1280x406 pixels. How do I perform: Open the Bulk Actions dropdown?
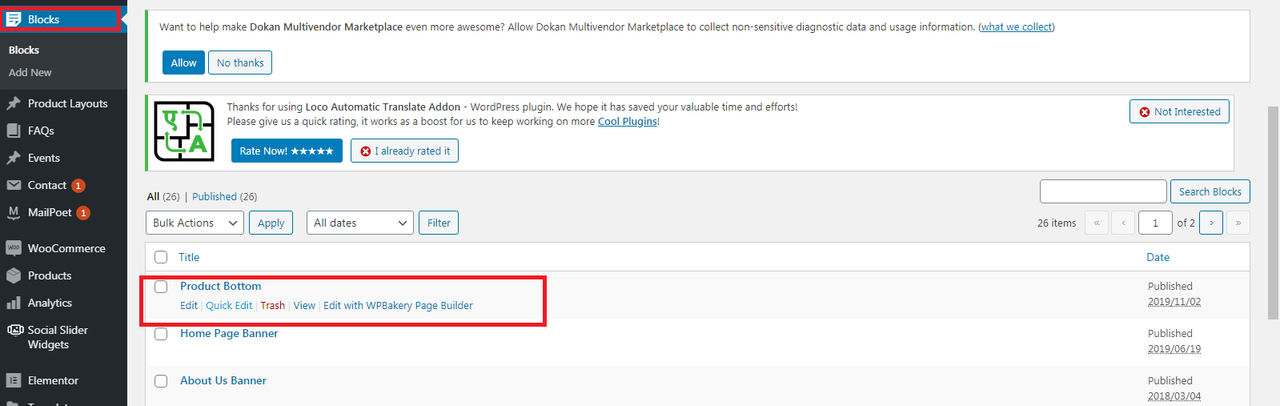coord(195,223)
